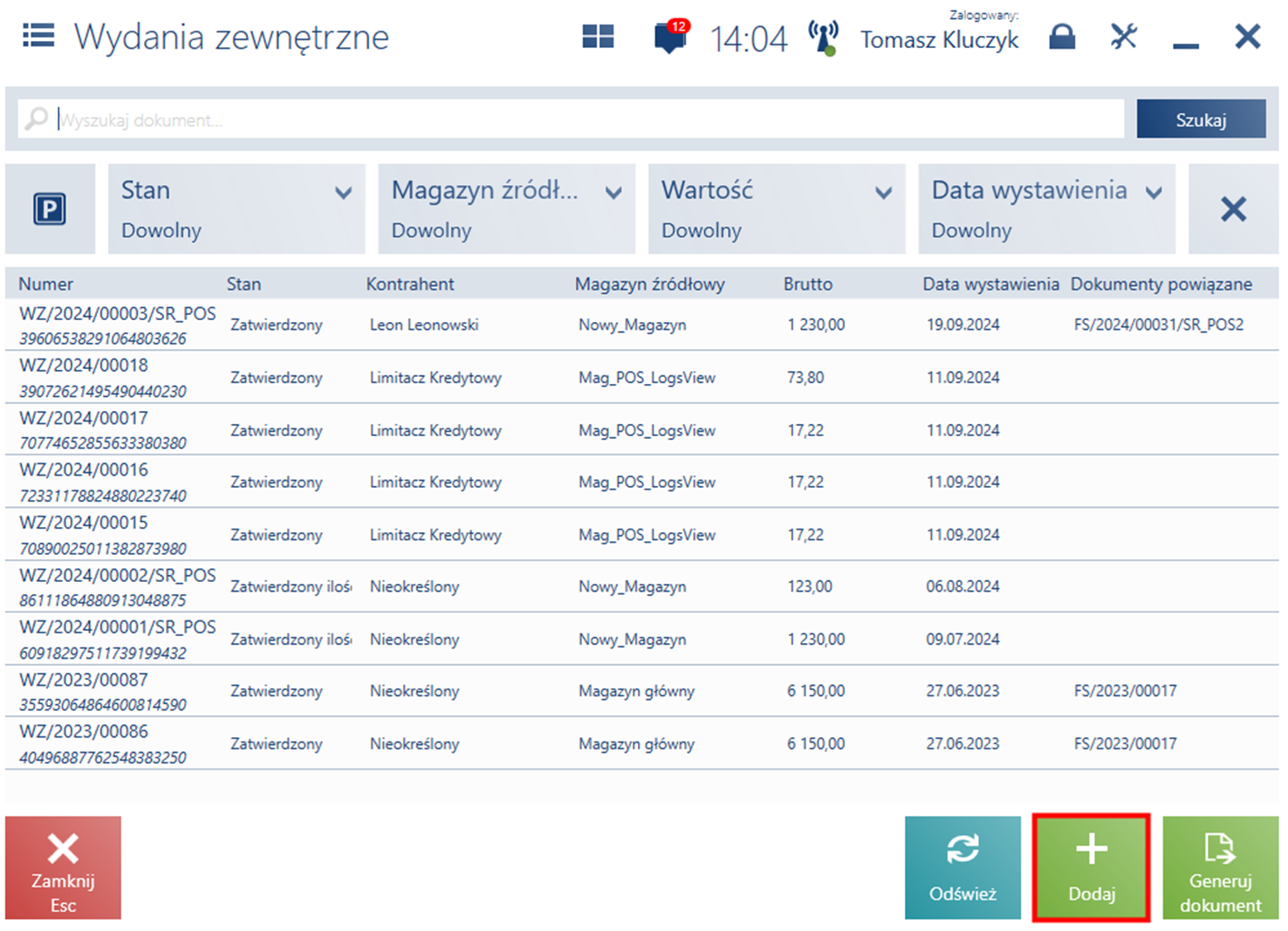Image resolution: width=1288 pixels, height=931 pixels.
Task: Sort by the Kontrahent column header
Action: tap(410, 284)
